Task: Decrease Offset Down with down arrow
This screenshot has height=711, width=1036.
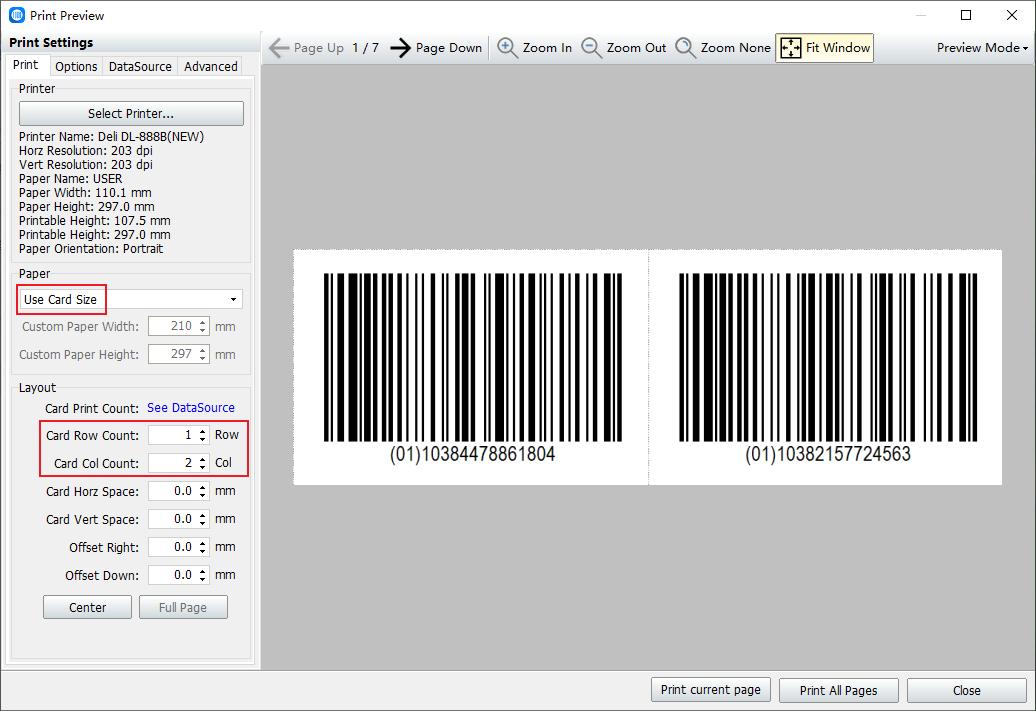Action: click(203, 580)
